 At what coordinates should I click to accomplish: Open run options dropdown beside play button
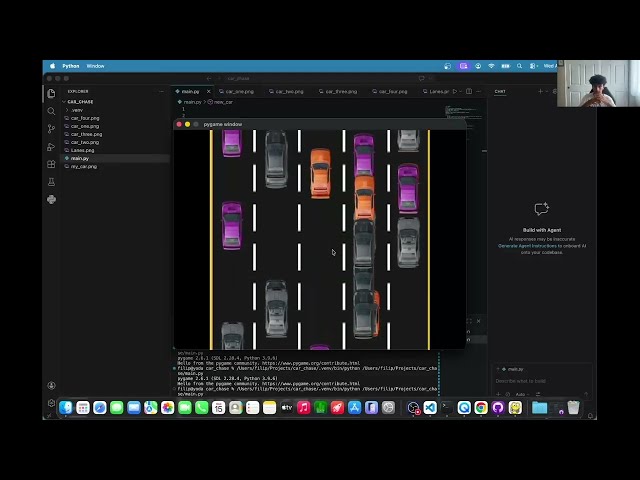460,91
